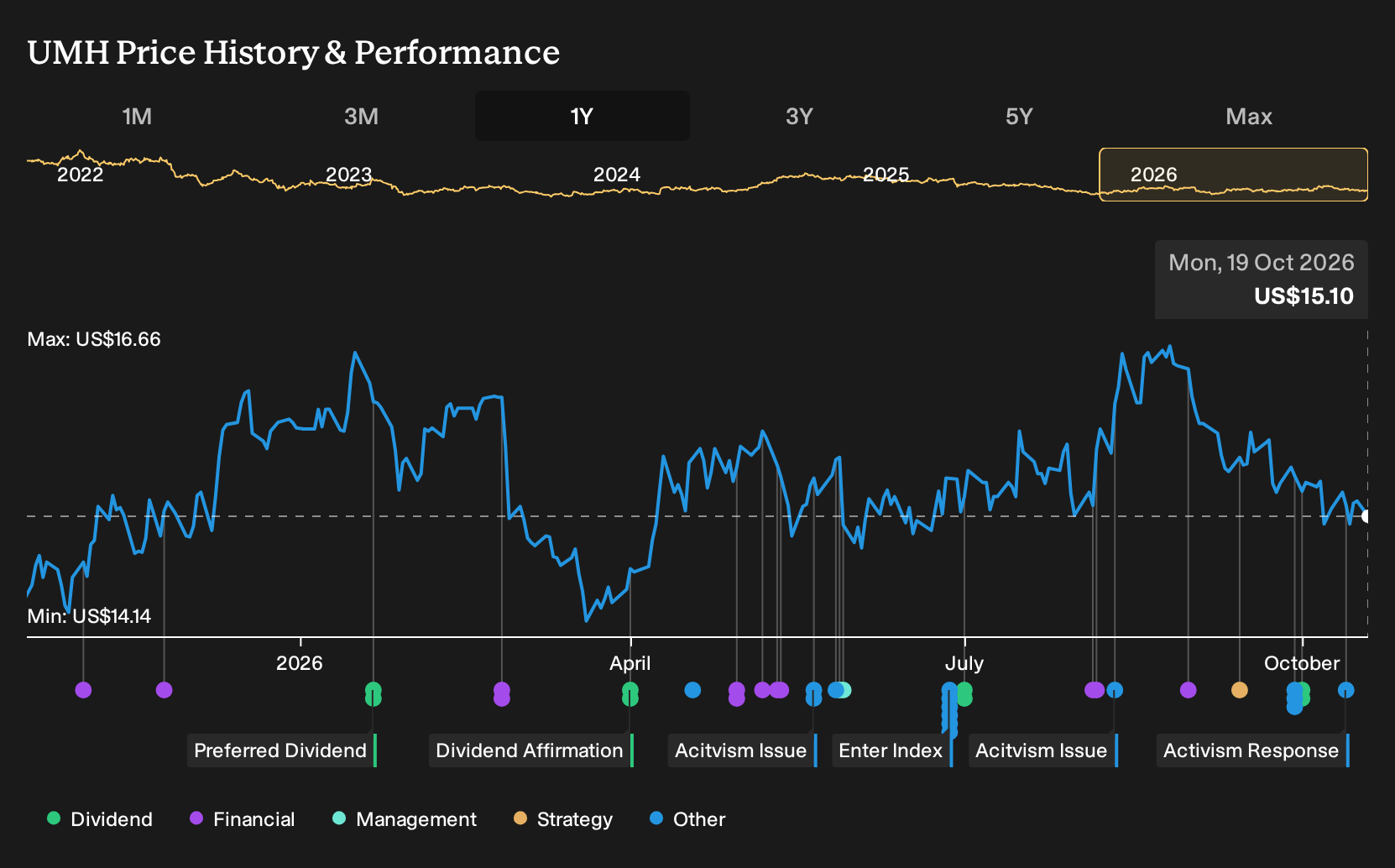Open the Preferred Dividend event label
1395x868 pixels.
282,750
